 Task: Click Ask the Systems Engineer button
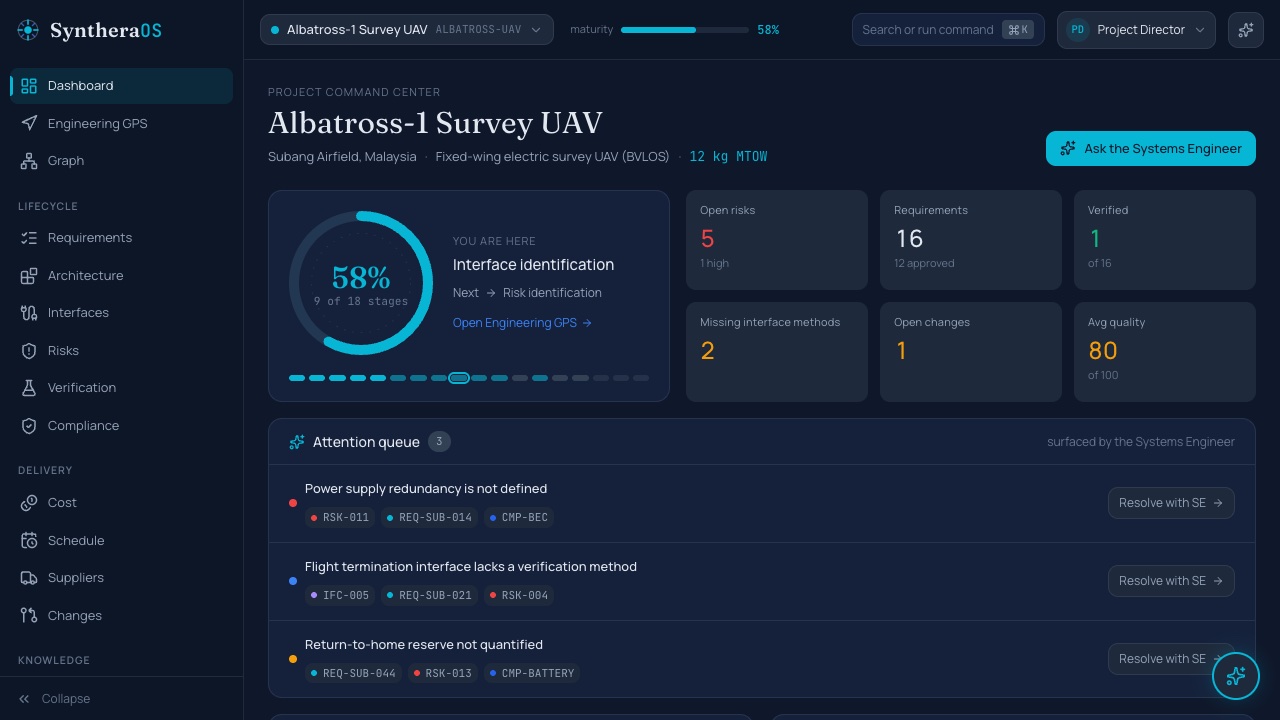[x=1151, y=149]
